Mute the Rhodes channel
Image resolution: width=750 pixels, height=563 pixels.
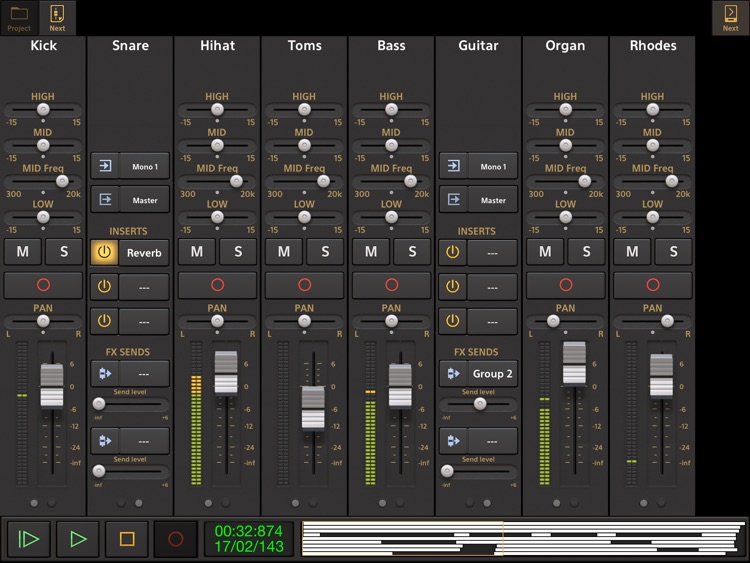[x=632, y=252]
